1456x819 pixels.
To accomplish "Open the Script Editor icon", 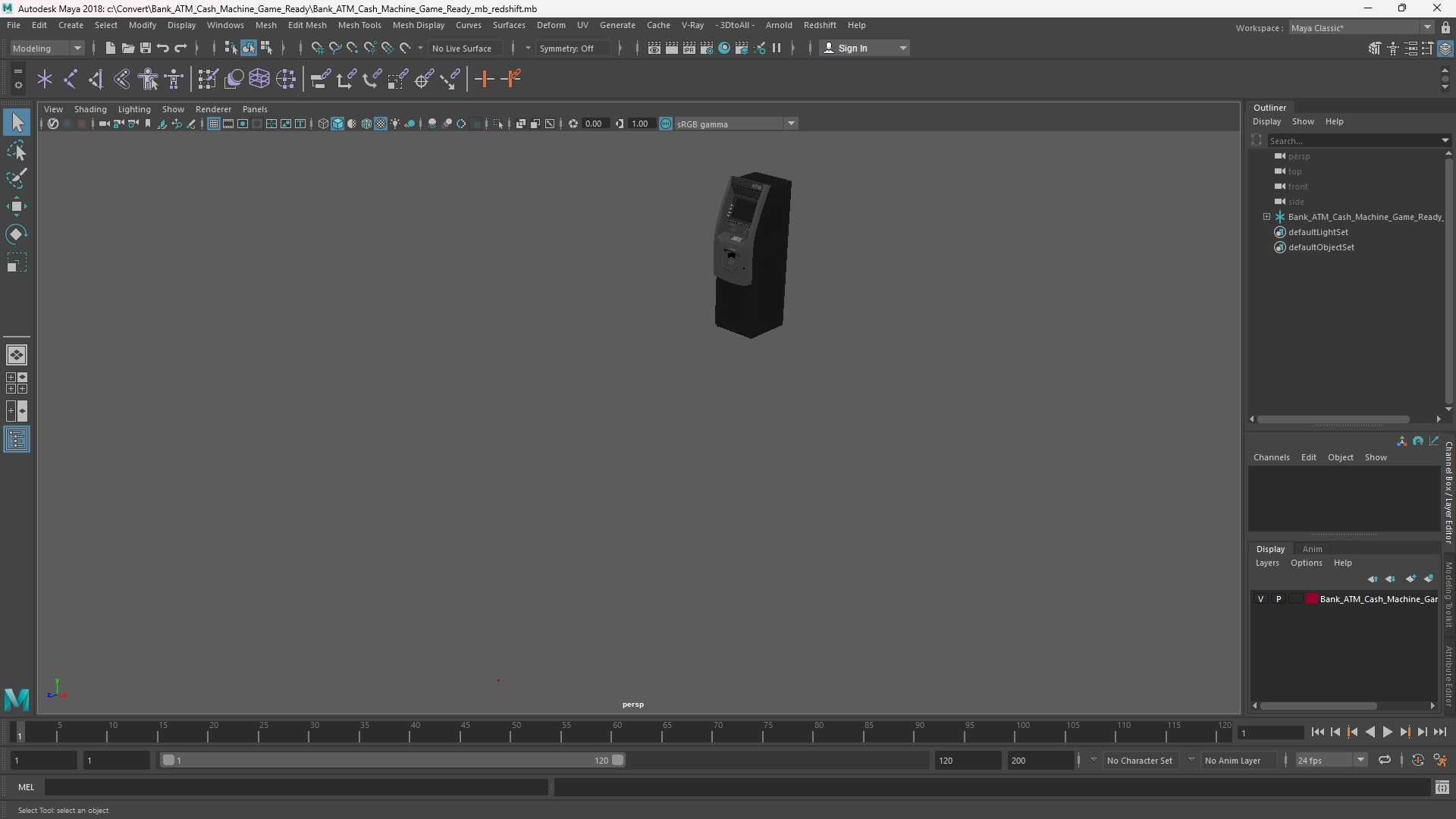I will point(1442,787).
